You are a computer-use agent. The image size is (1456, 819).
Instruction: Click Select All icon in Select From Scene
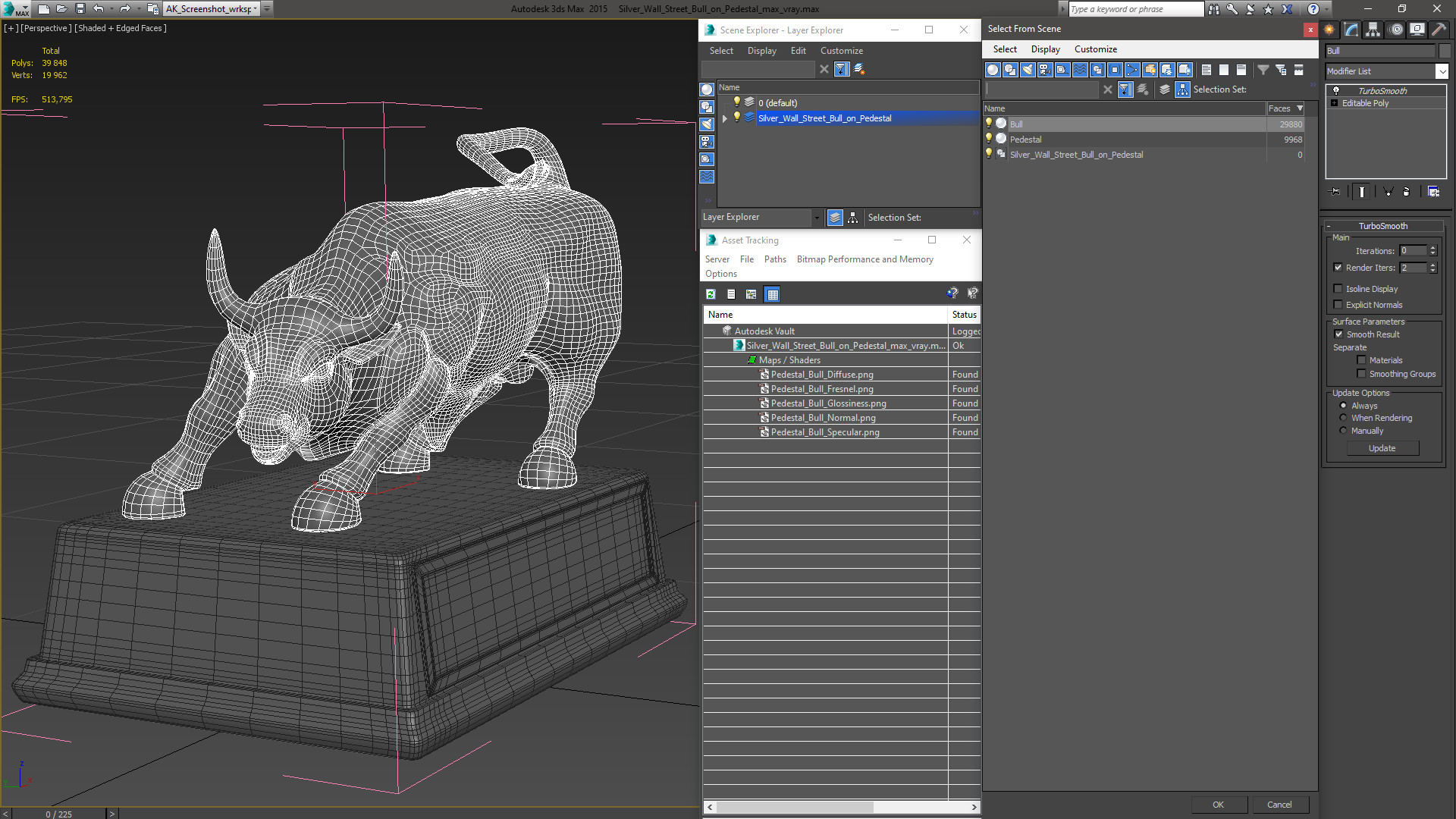(1207, 70)
